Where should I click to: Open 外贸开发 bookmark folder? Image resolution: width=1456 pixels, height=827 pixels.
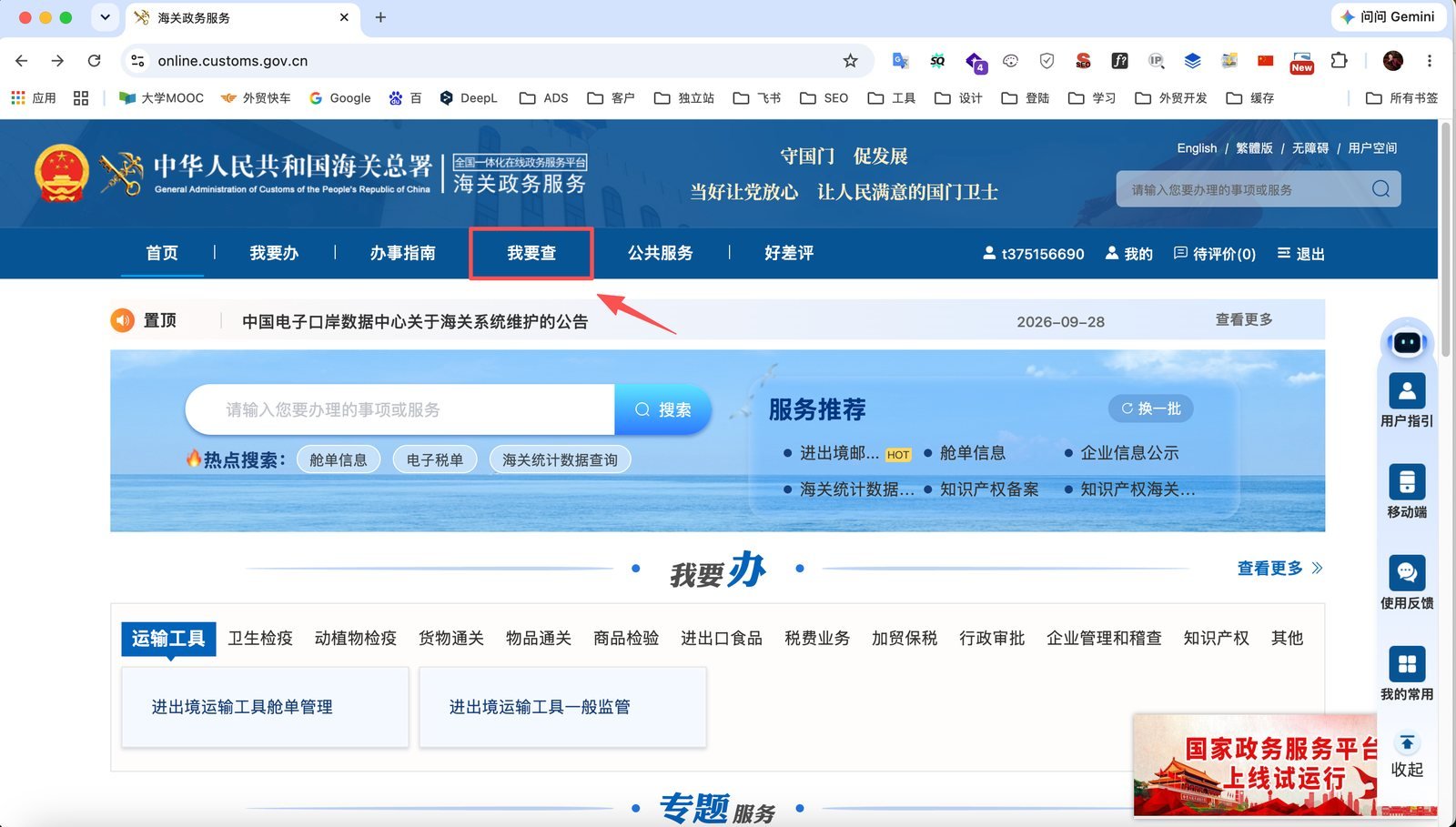coord(1170,98)
